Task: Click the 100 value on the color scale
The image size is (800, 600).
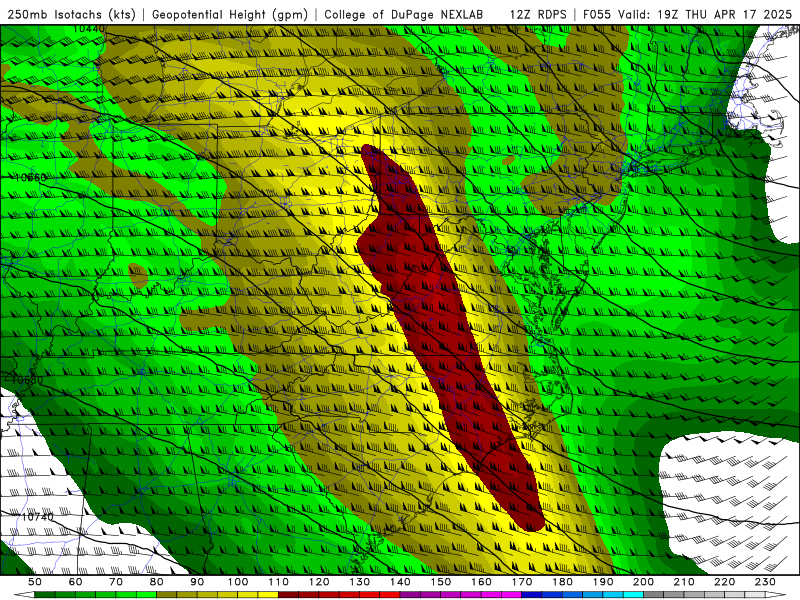Action: (x=238, y=582)
